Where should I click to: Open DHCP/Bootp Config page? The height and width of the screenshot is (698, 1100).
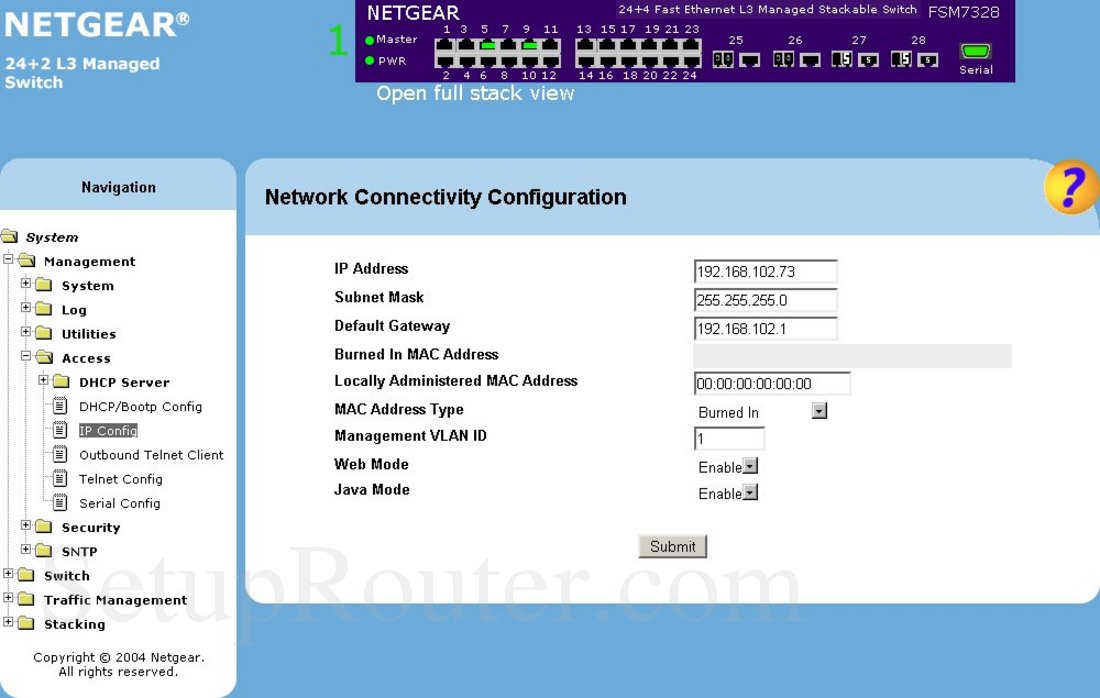point(140,406)
